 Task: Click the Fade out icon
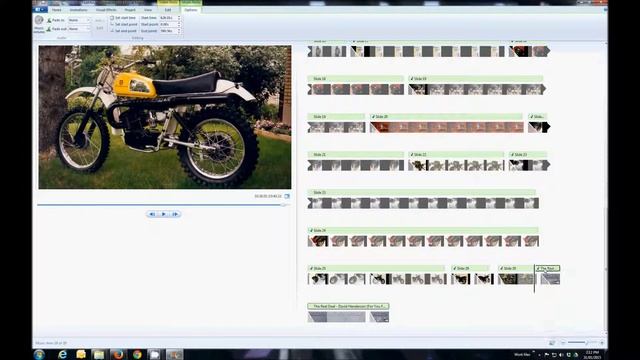tap(49, 29)
